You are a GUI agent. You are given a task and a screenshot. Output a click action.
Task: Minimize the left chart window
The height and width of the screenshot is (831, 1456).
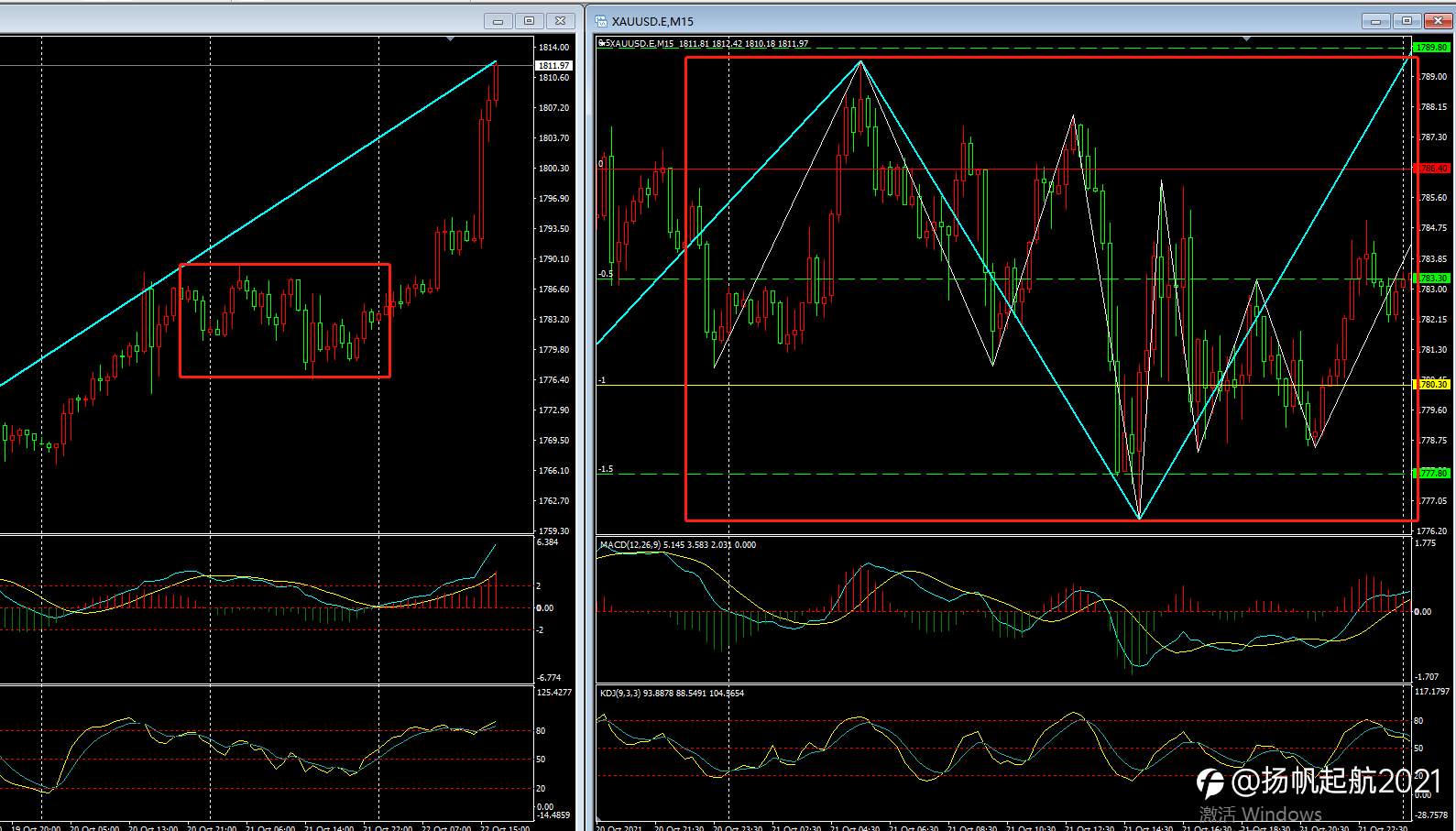pos(498,21)
